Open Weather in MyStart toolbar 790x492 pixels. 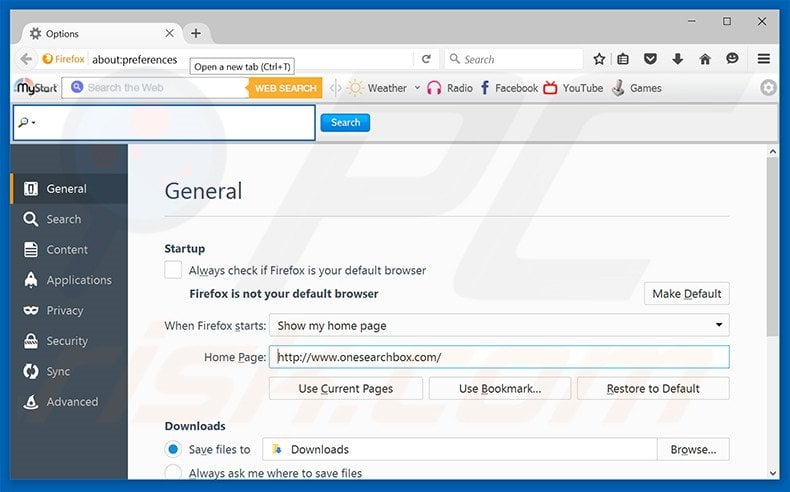[377, 88]
